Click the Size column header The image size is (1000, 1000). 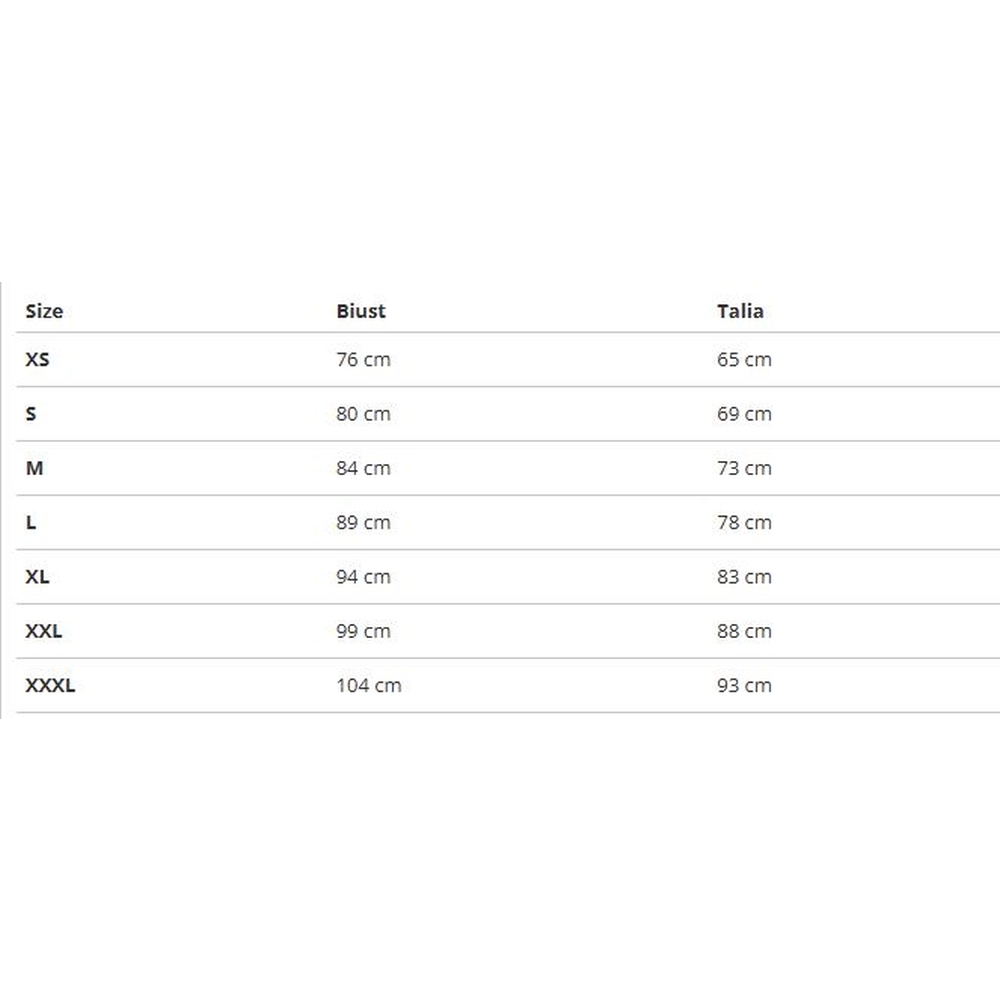44,311
